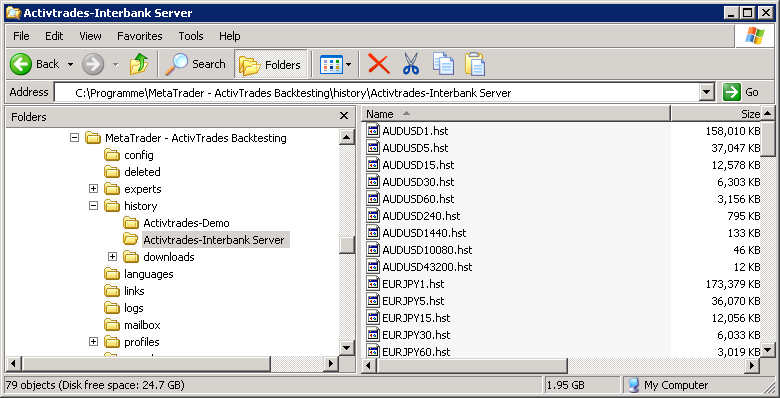The image size is (780, 398).
Task: Collapse the history folder node
Action: click(x=93, y=205)
